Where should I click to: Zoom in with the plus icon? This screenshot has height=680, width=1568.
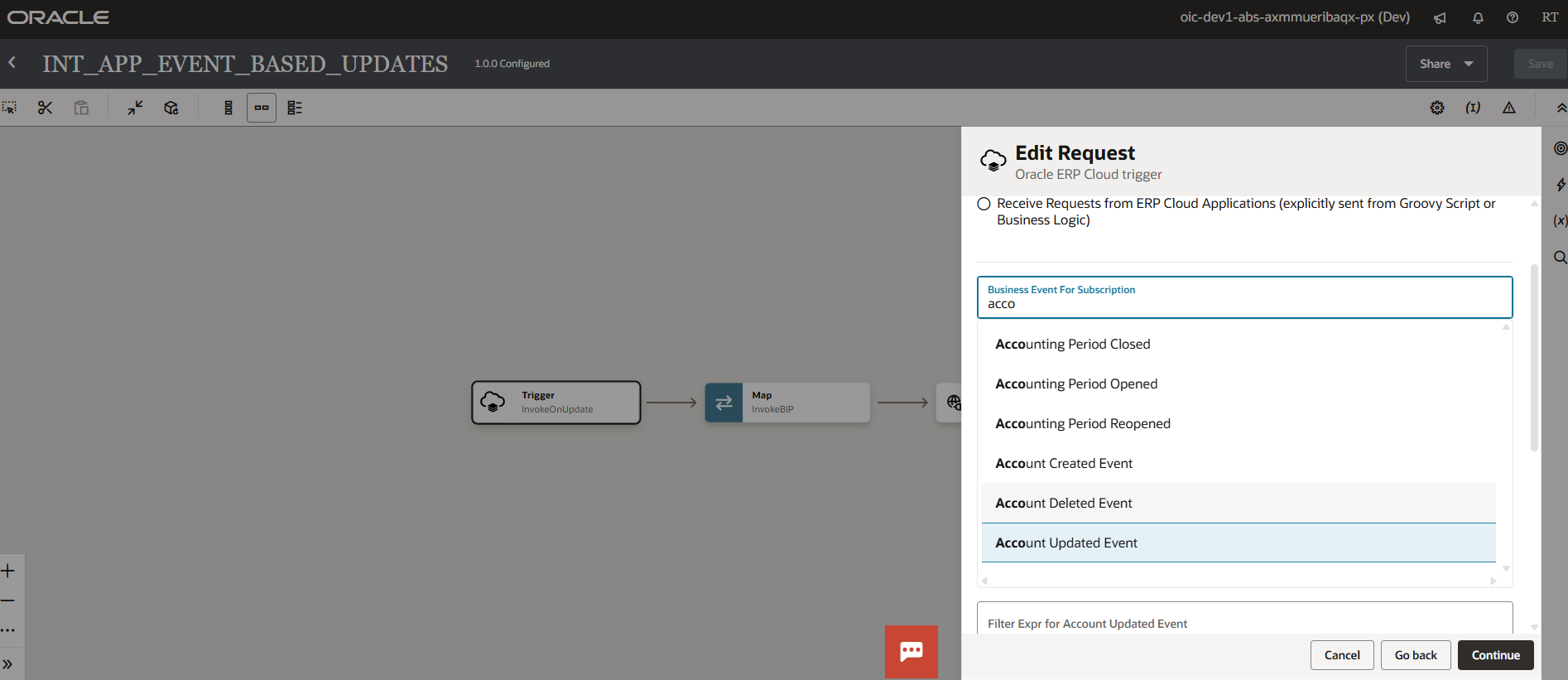pos(8,571)
